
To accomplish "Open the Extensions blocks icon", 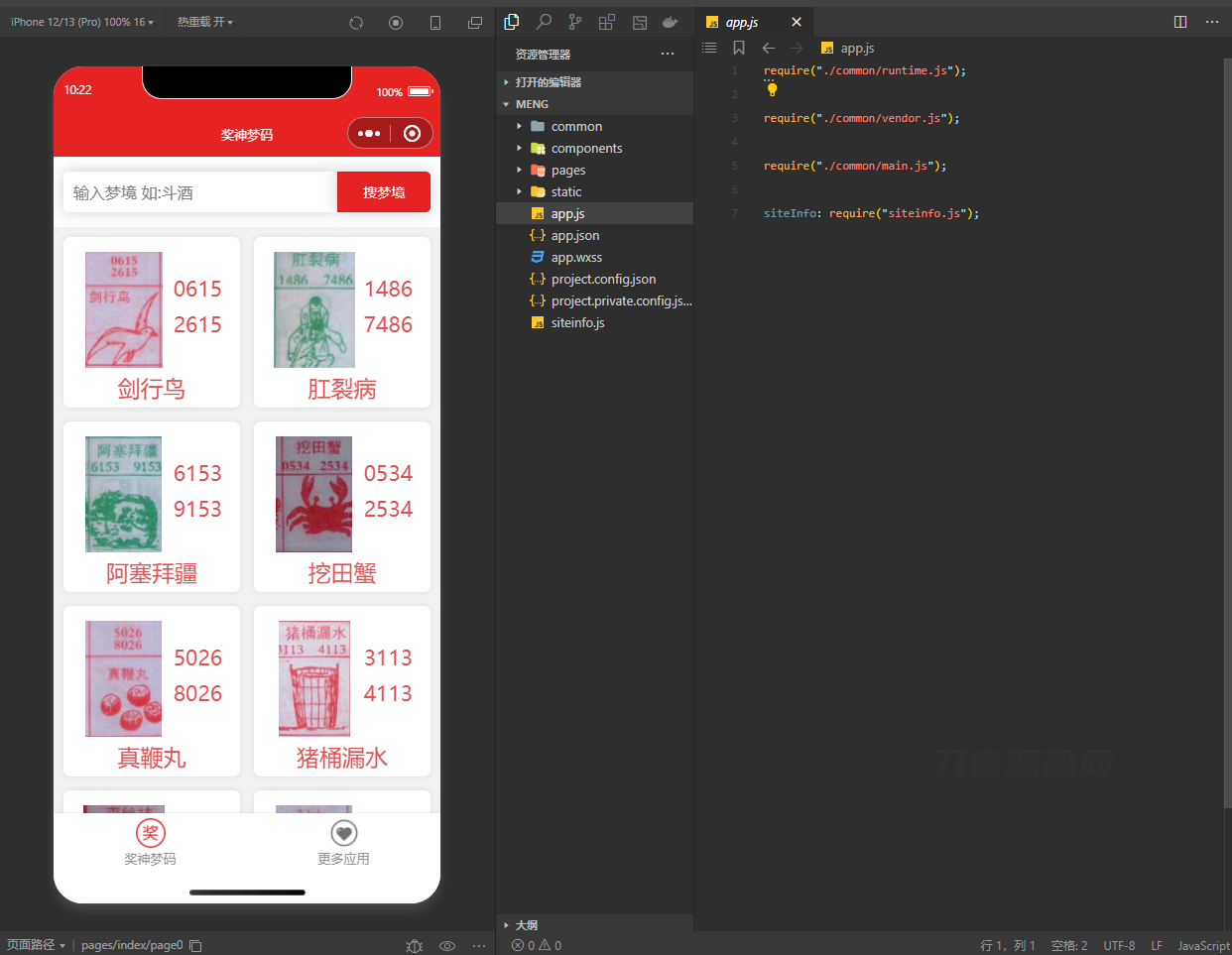I will click(606, 22).
